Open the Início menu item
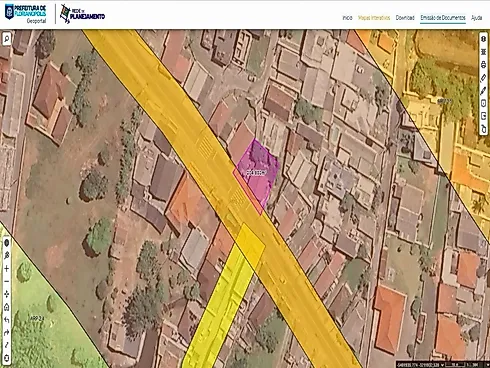The image size is (490, 368). pos(347,18)
